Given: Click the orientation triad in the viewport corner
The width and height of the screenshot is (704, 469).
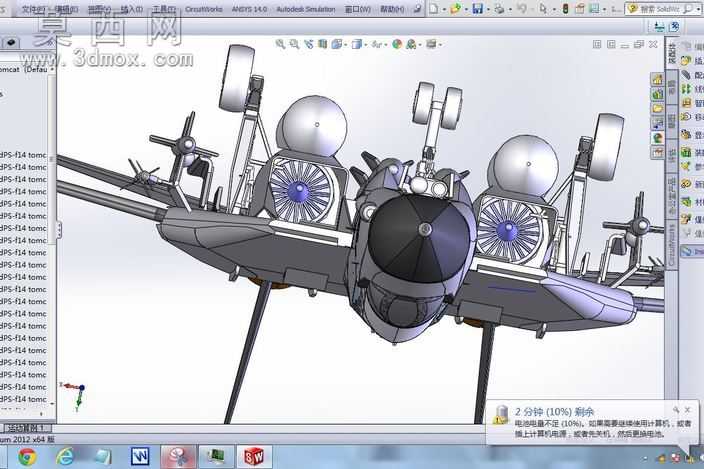Looking at the screenshot, I should [x=75, y=395].
